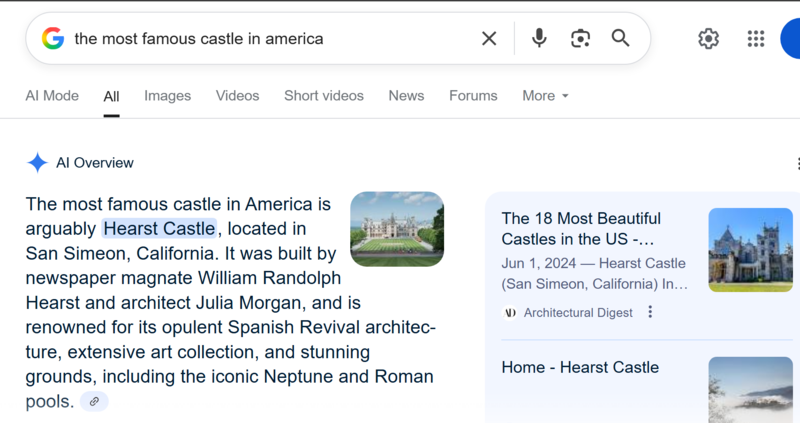Click the magnifying glass search button
The height and width of the screenshot is (423, 800).
click(620, 38)
